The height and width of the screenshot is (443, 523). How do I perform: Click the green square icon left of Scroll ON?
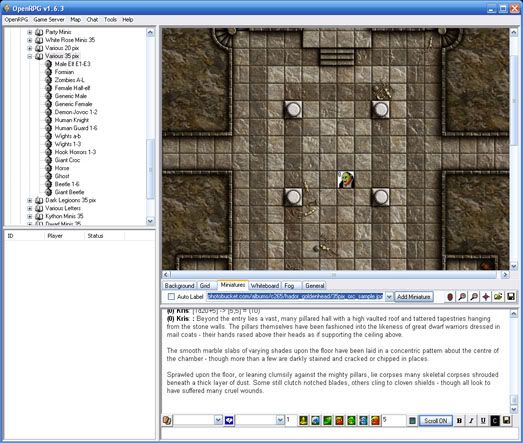[x=412, y=421]
